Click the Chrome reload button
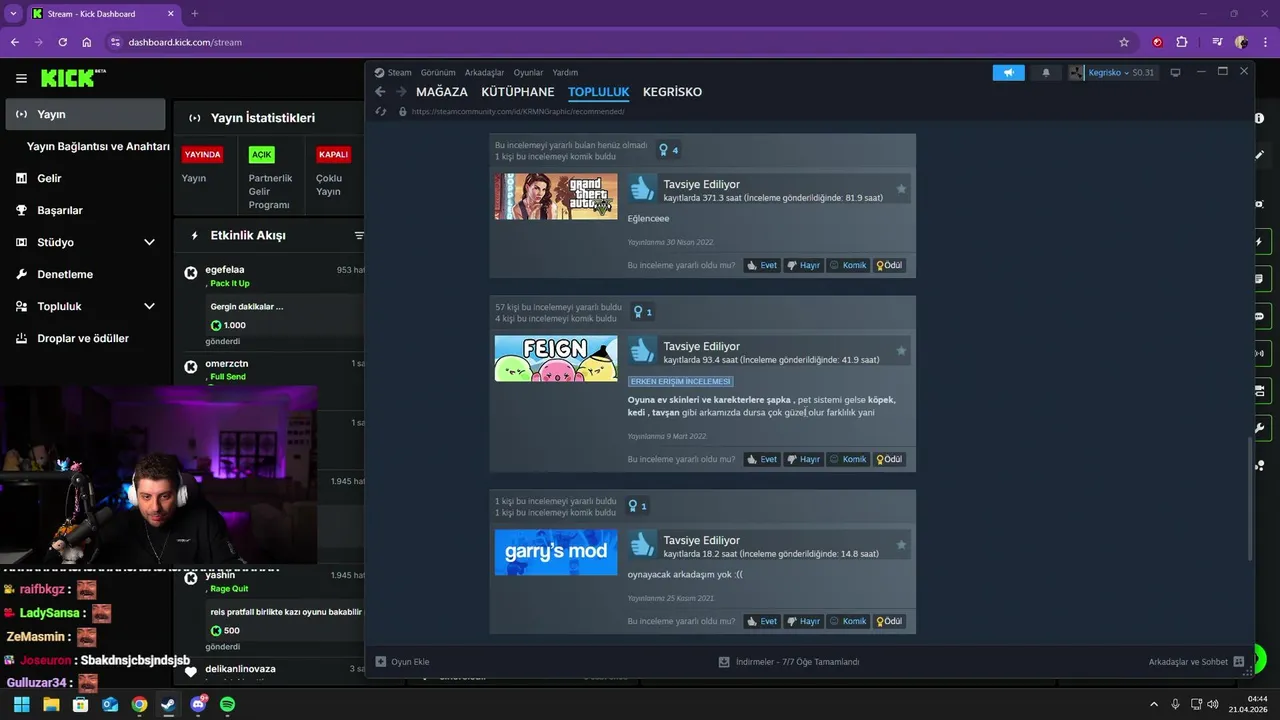The image size is (1280, 720). click(x=63, y=42)
